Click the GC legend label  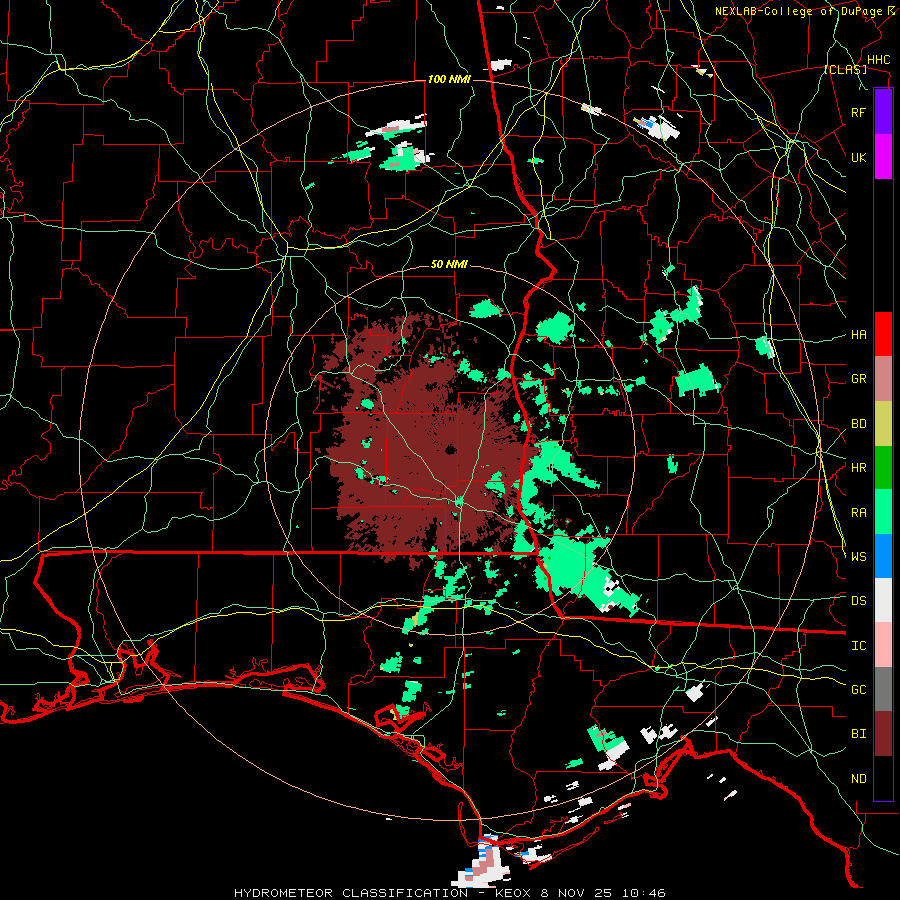[858, 689]
